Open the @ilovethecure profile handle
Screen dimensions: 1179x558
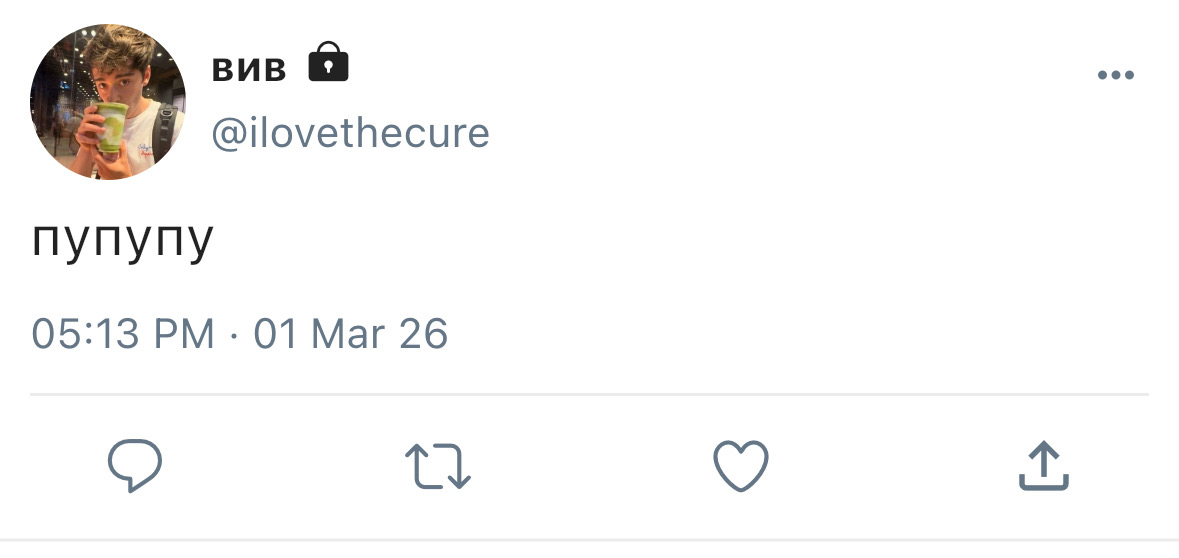pyautogui.click(x=350, y=133)
